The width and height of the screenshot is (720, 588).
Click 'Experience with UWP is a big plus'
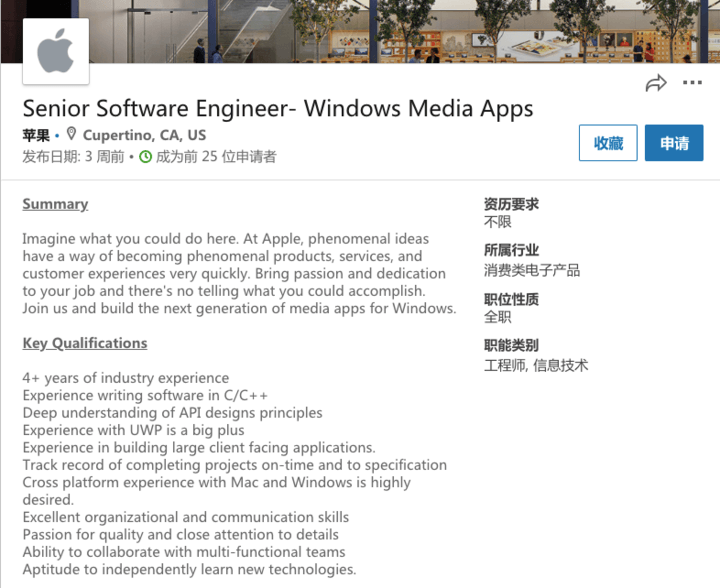(x=134, y=430)
